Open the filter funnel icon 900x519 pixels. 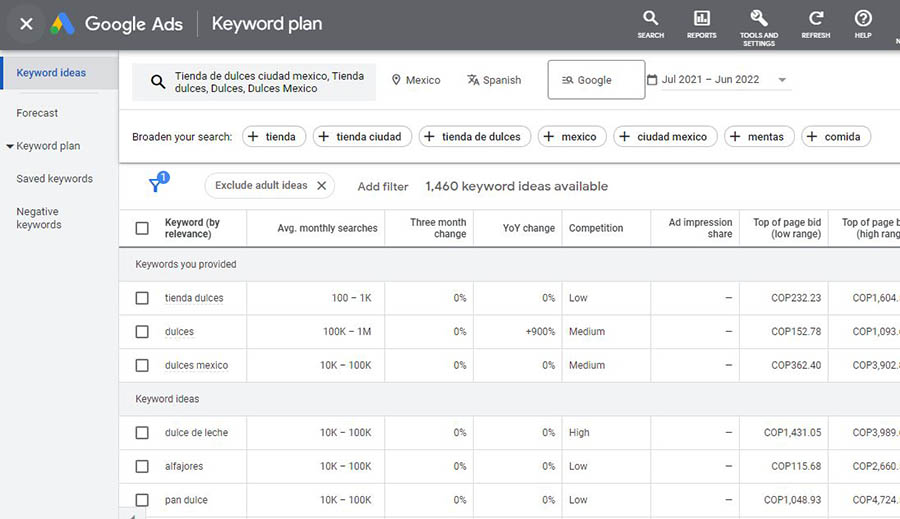[x=156, y=185]
